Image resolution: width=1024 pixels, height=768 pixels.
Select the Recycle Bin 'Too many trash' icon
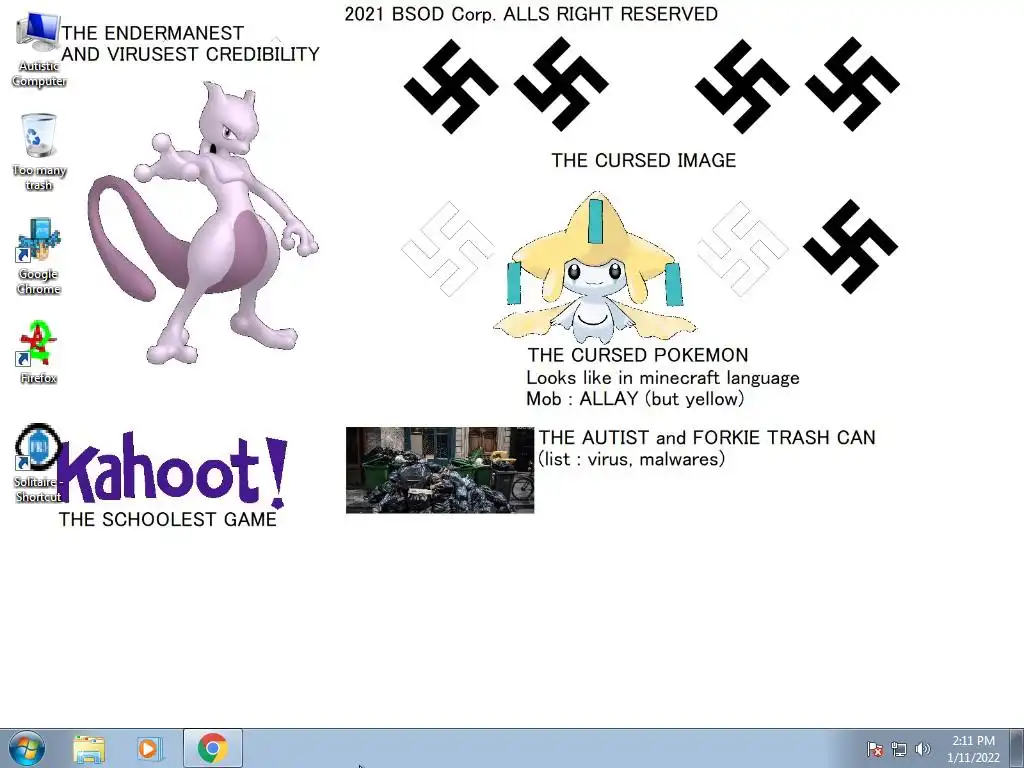tap(39, 152)
